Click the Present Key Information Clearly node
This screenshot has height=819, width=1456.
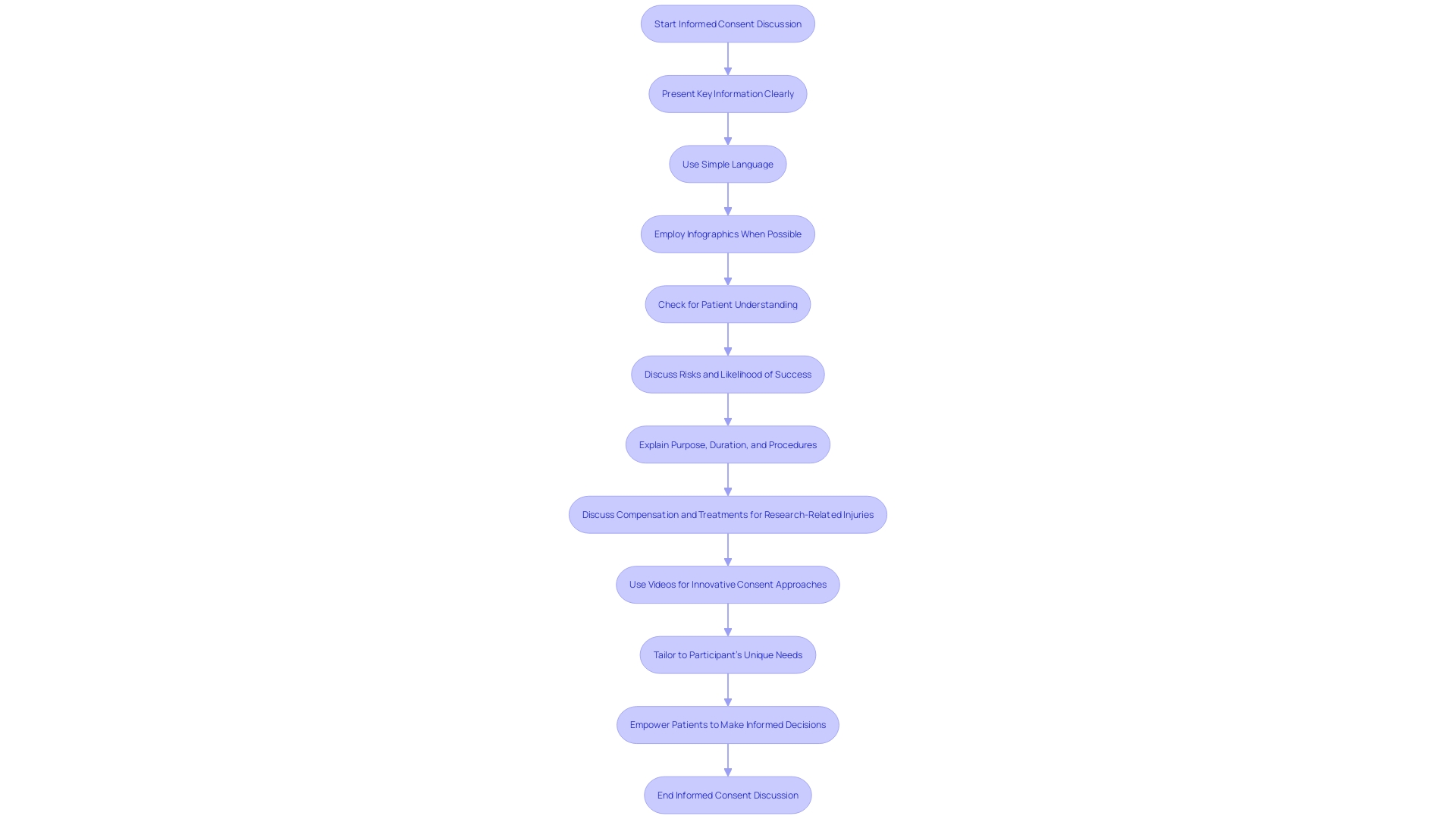pos(728,93)
